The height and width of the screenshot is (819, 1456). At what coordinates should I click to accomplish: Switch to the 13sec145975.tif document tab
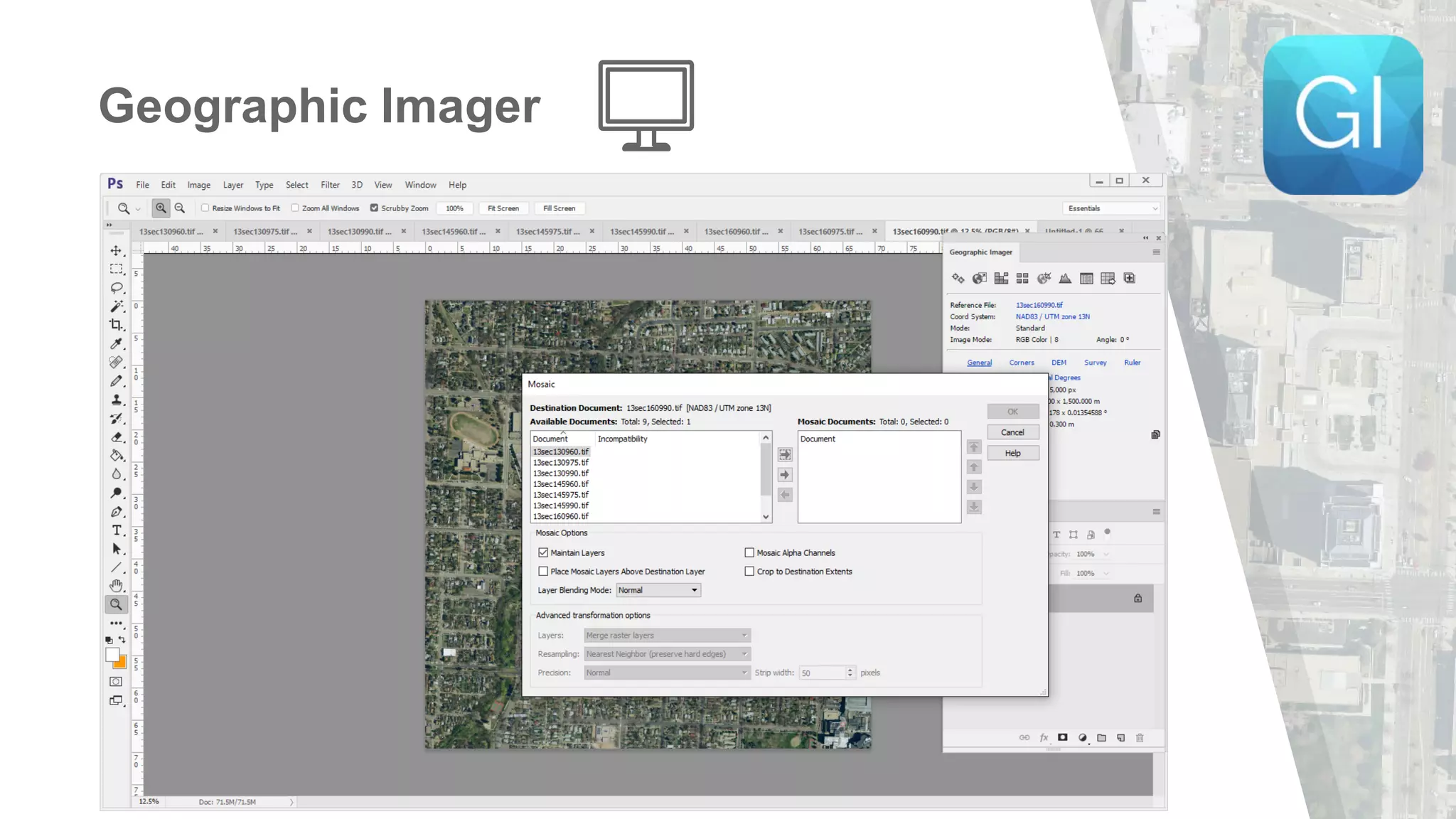click(x=547, y=232)
